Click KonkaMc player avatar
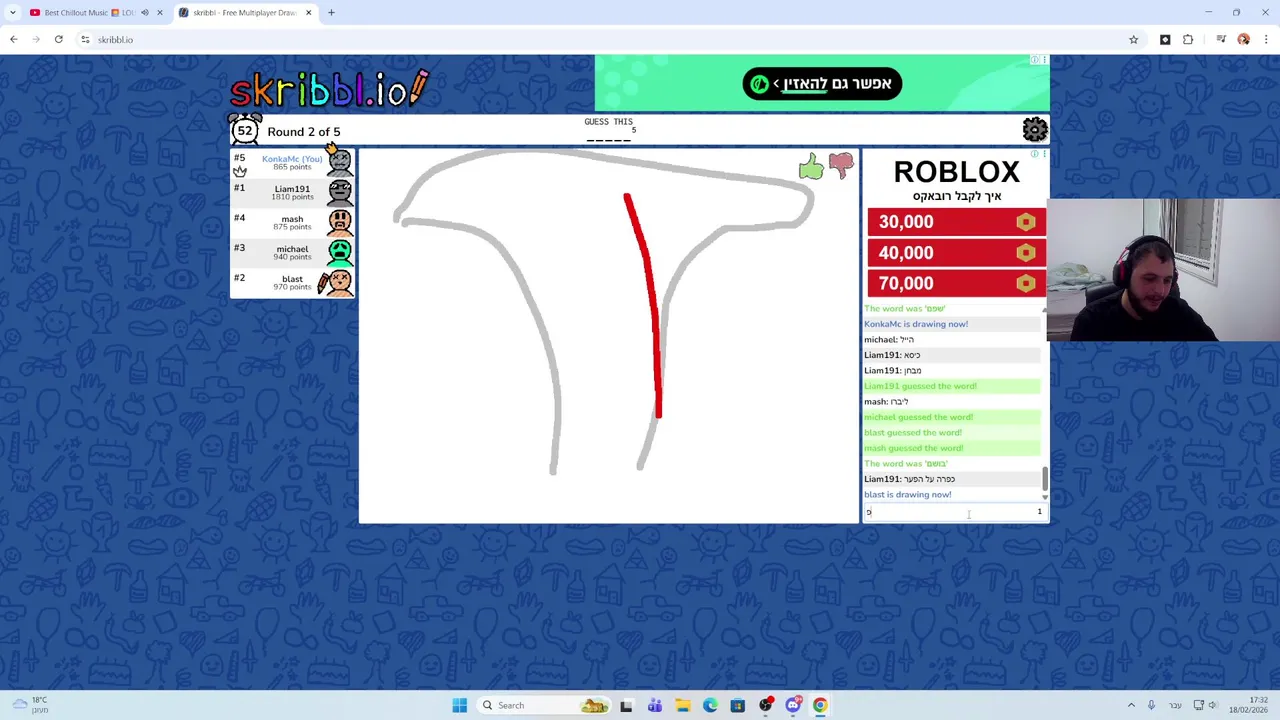This screenshot has height=720, width=1280. [340, 162]
